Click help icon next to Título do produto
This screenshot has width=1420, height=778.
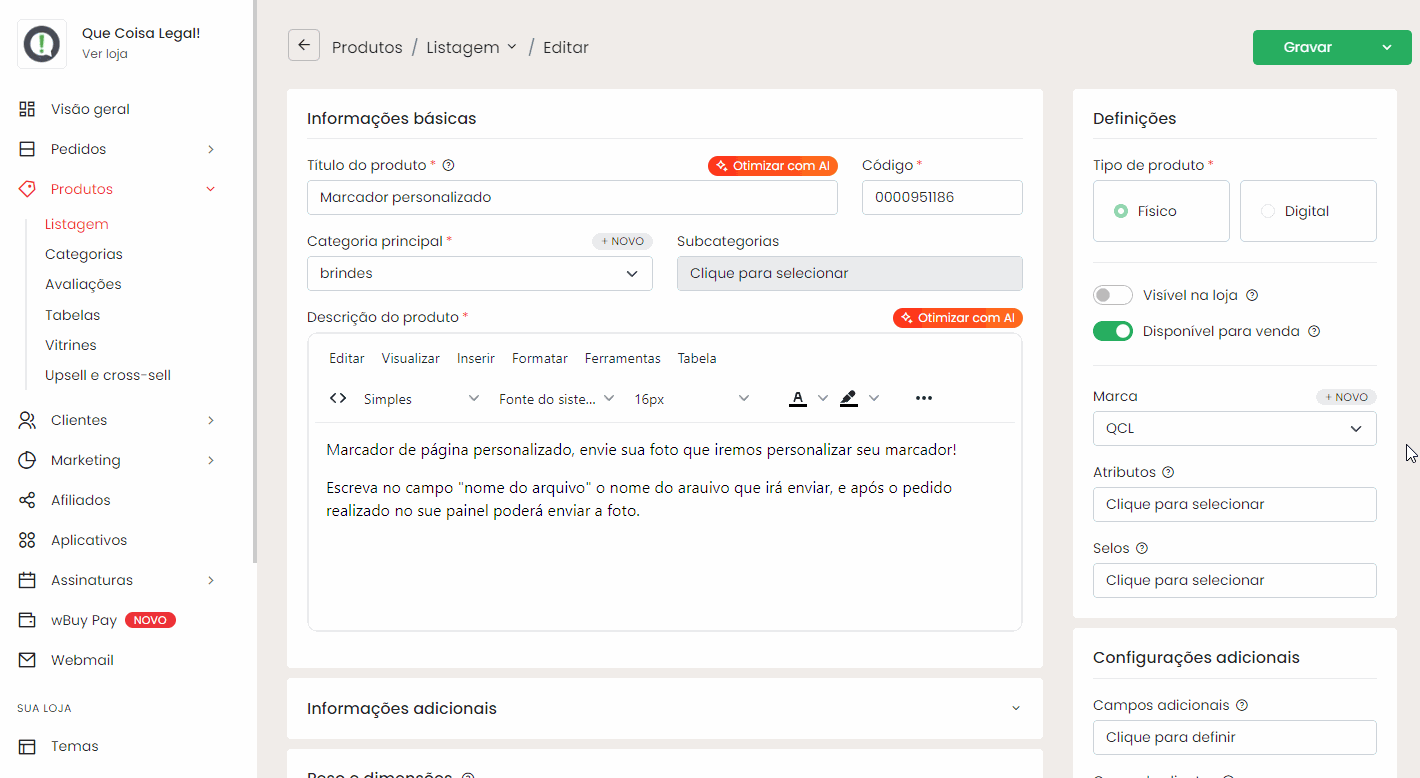[448, 166]
